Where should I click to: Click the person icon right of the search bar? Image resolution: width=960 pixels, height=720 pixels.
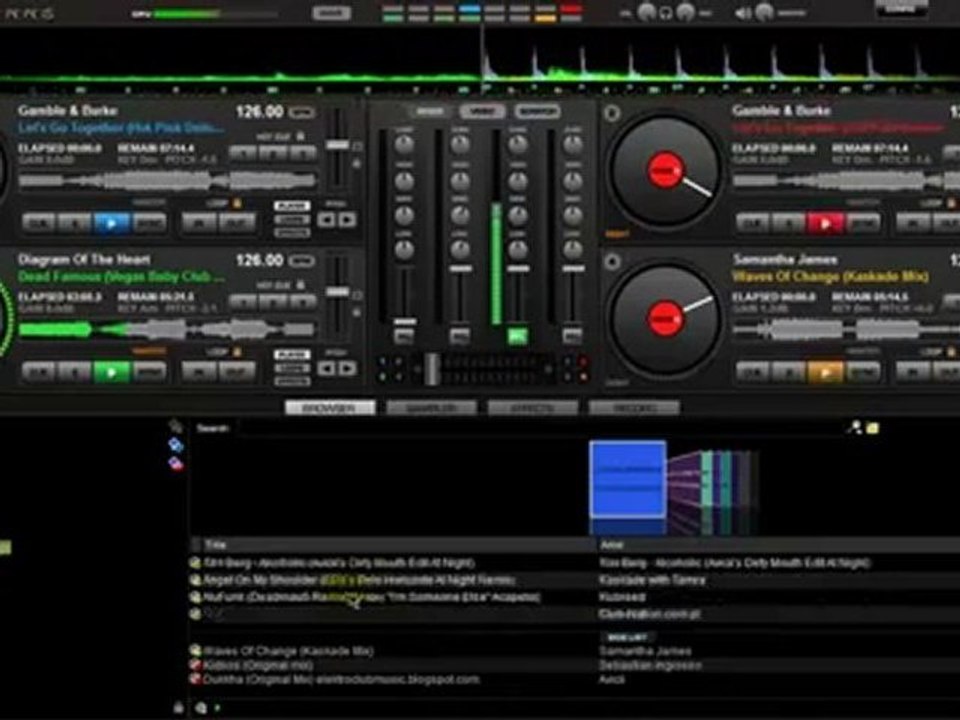point(854,427)
